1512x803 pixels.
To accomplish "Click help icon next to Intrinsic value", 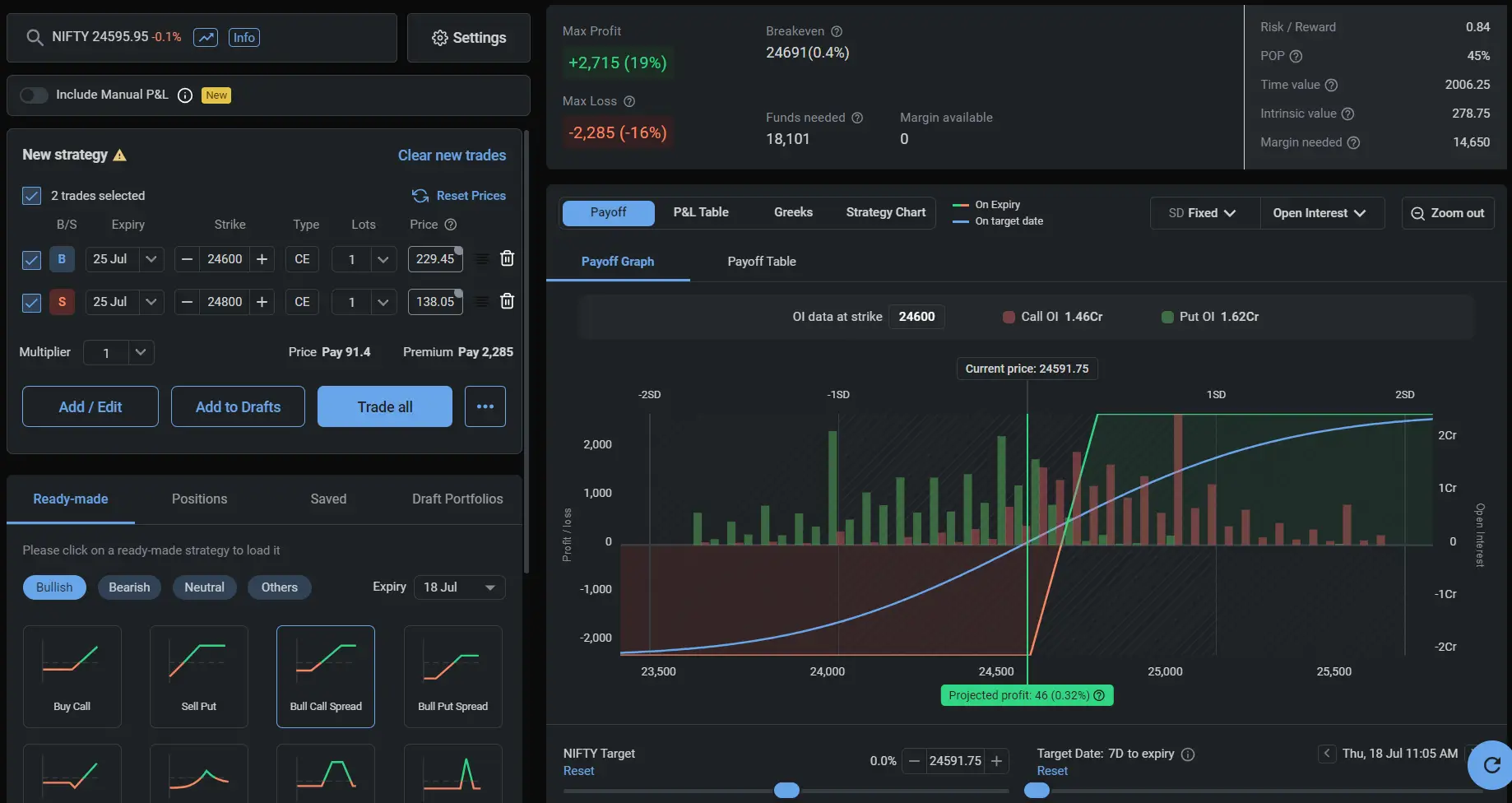I will pyautogui.click(x=1347, y=114).
